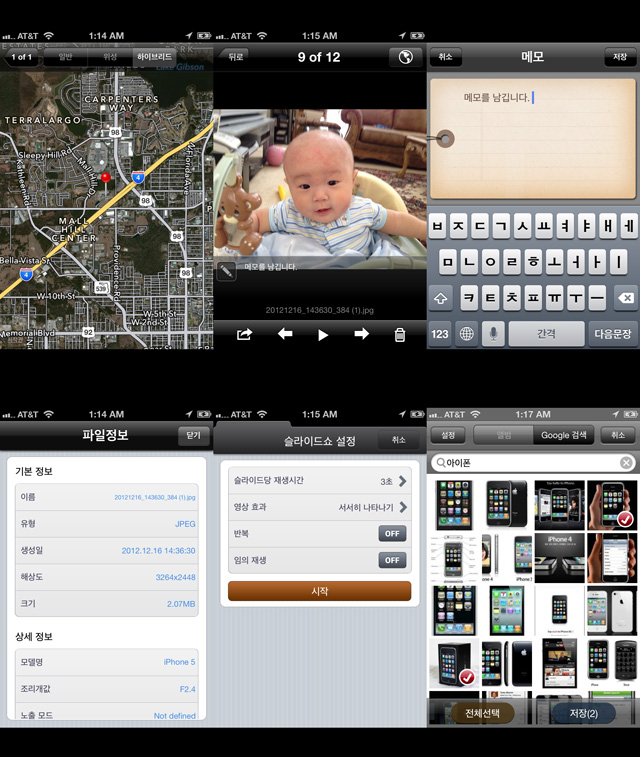Viewport: 640px width, 757px height.
Task: Tap the pencil memo edit icon
Action: pos(226,271)
